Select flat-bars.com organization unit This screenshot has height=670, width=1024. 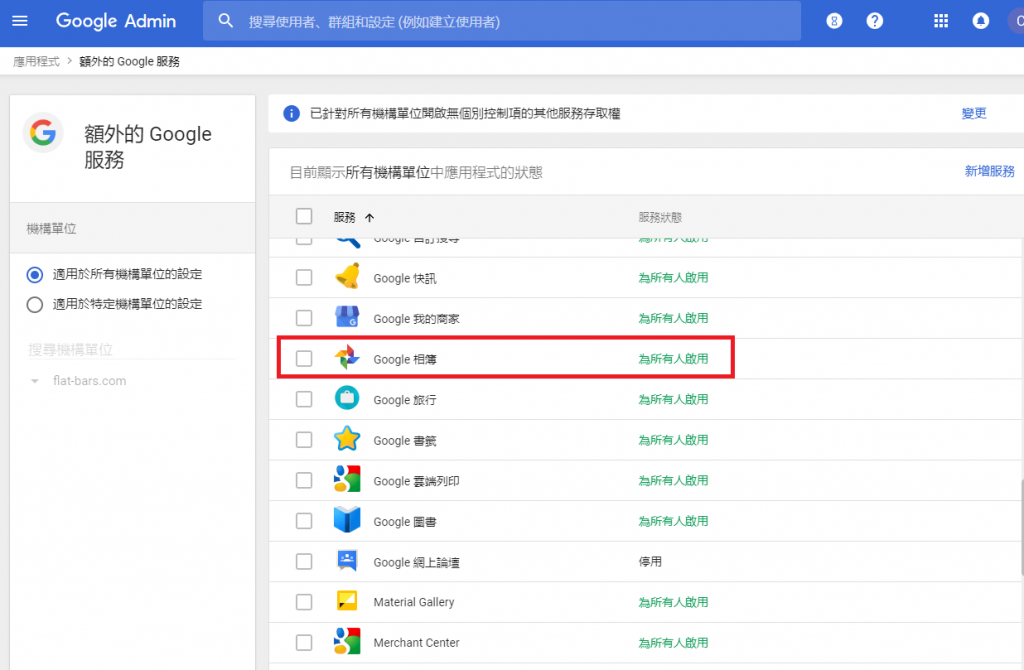89,381
